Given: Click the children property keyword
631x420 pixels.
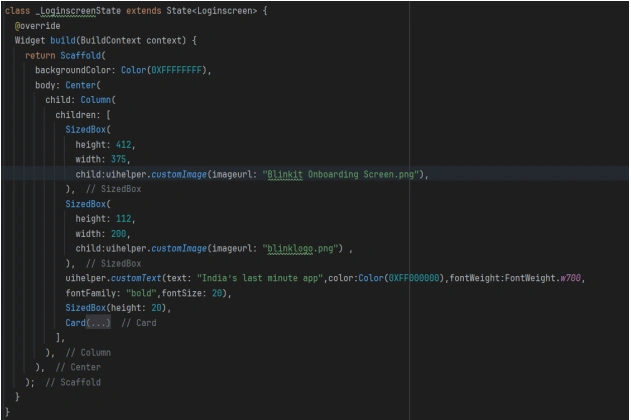Looking at the screenshot, I should click(x=85, y=115).
